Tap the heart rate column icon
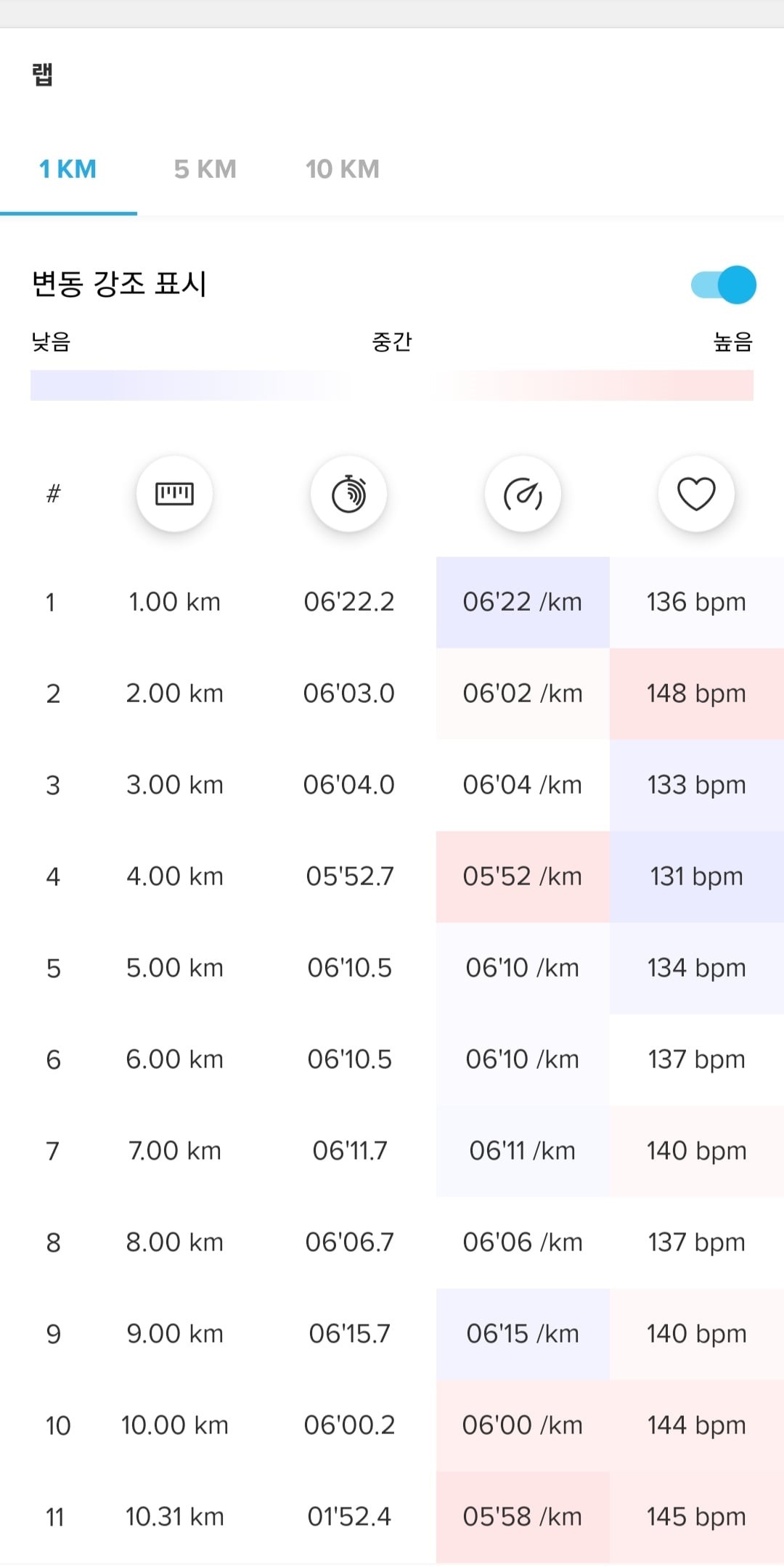 coord(696,494)
